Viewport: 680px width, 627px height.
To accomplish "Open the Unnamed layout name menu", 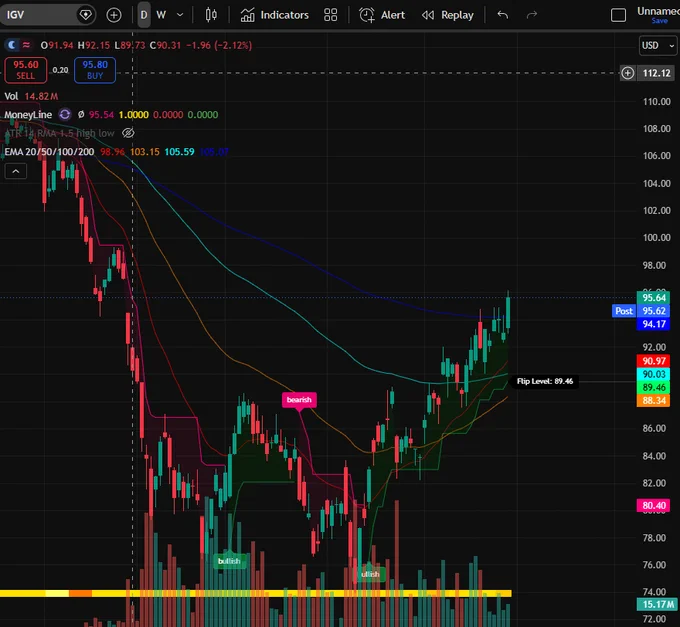I will coord(657,11).
